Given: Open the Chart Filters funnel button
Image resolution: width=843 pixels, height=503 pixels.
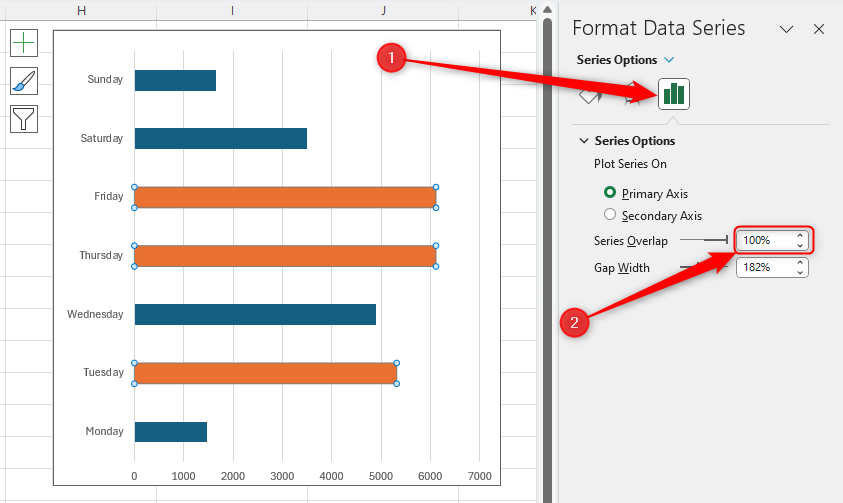Looking at the screenshot, I should (24, 119).
